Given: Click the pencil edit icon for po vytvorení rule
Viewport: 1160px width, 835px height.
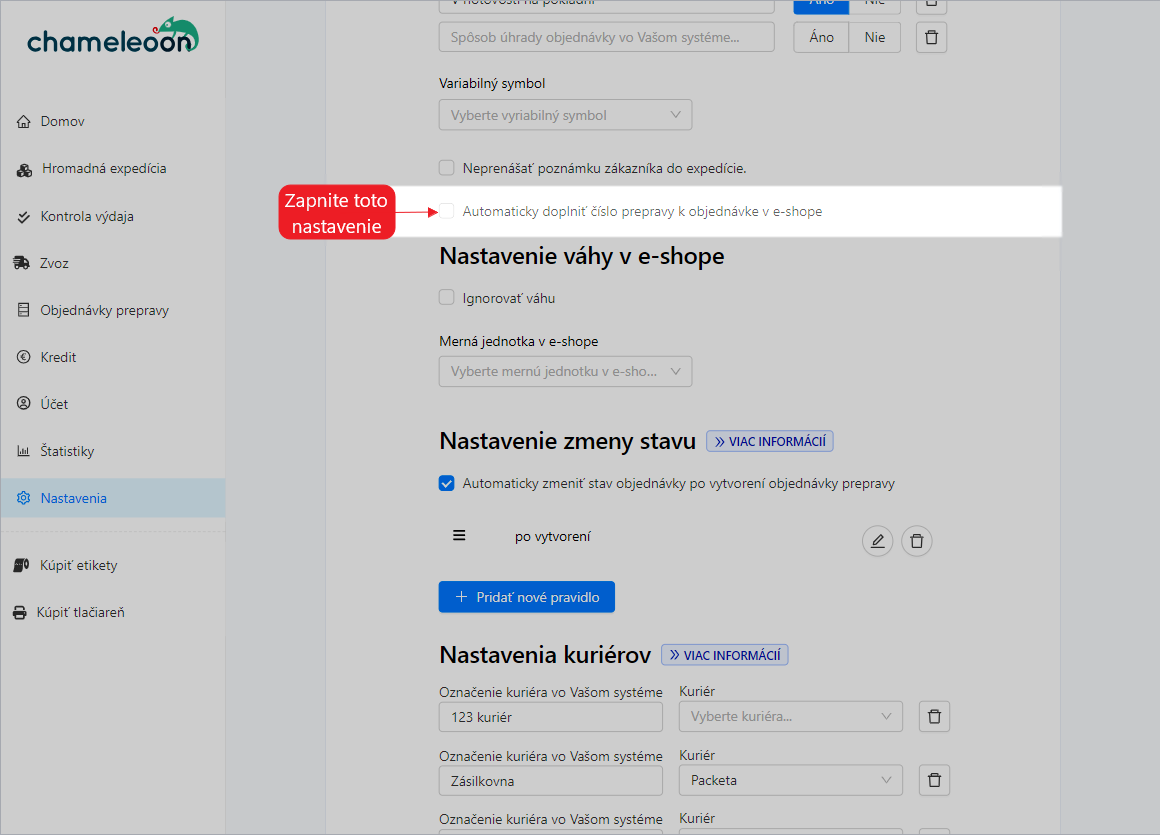Looking at the screenshot, I should [x=877, y=542].
